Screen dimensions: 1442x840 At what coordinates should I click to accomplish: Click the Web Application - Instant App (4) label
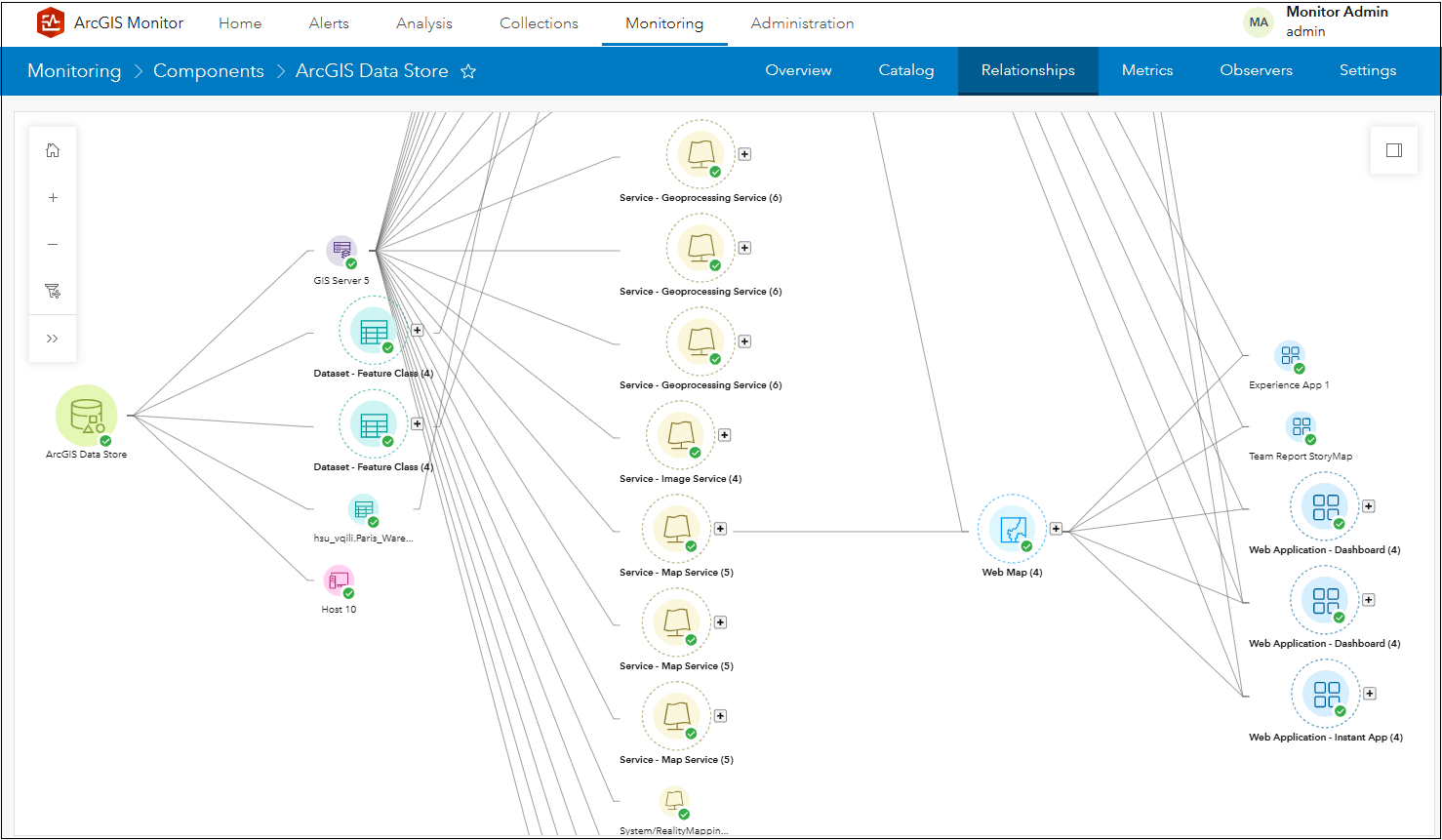(x=1326, y=738)
